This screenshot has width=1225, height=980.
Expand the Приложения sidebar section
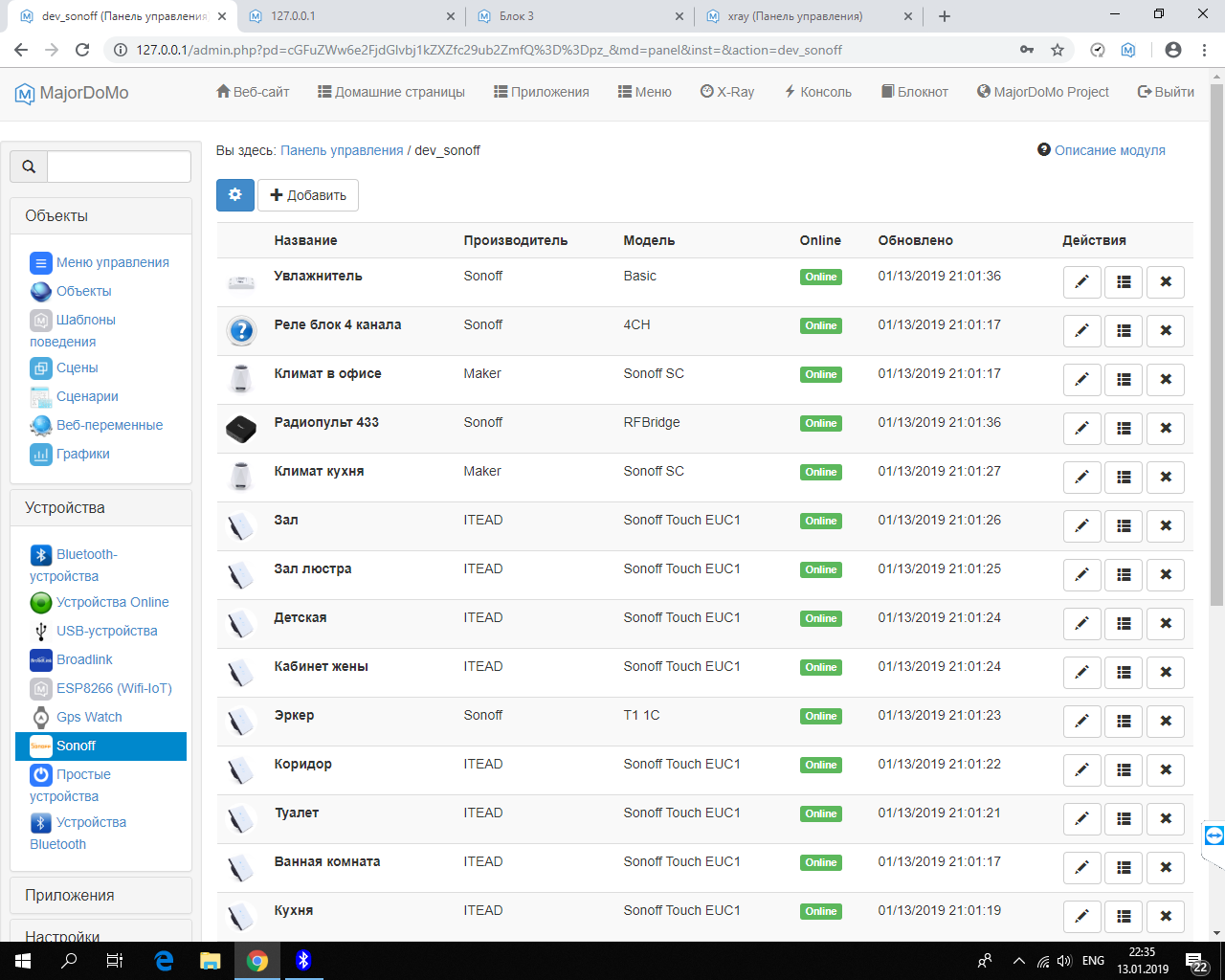[70, 896]
